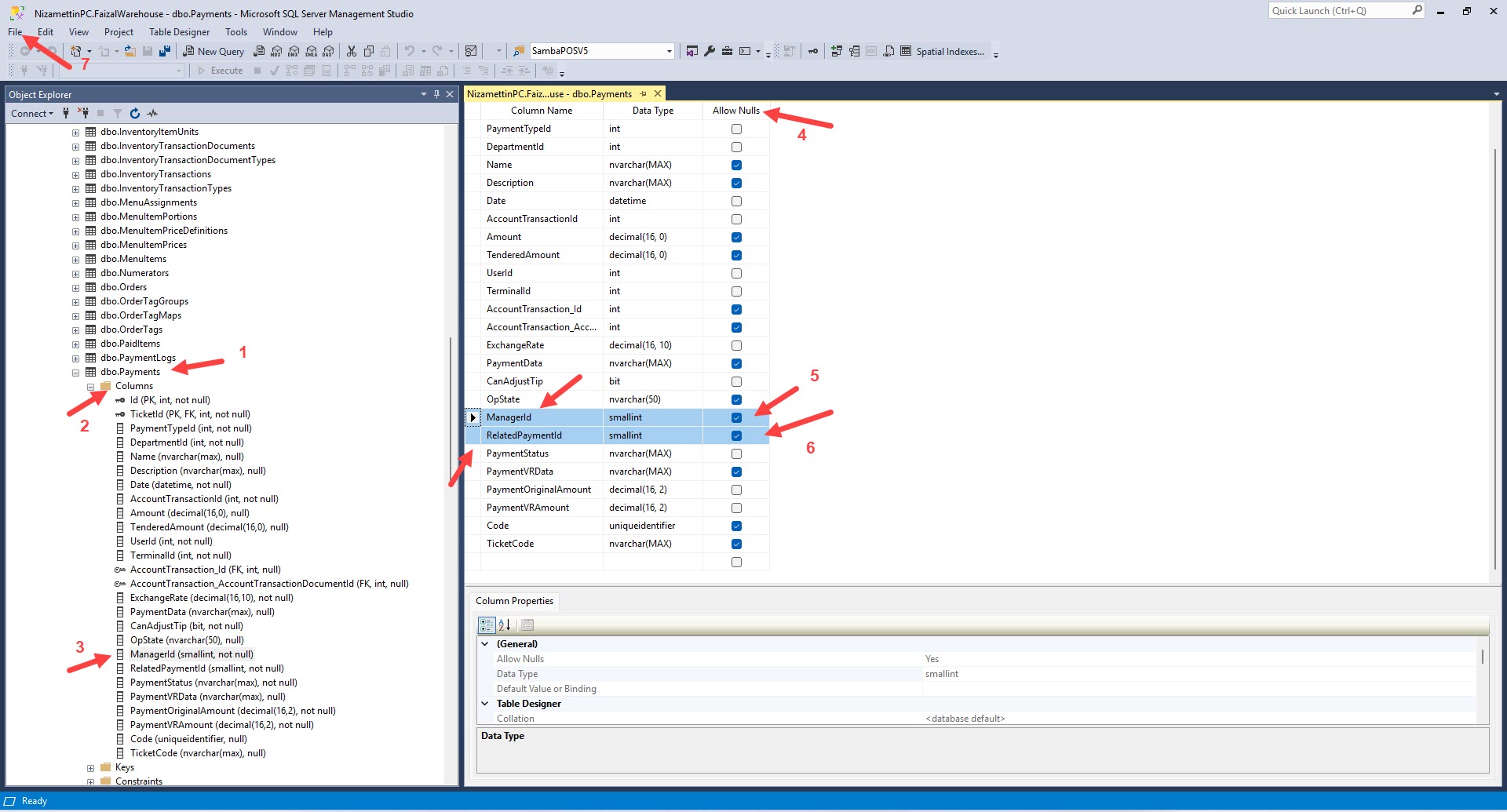Expand the Keys folder
1507x812 pixels.
click(91, 768)
